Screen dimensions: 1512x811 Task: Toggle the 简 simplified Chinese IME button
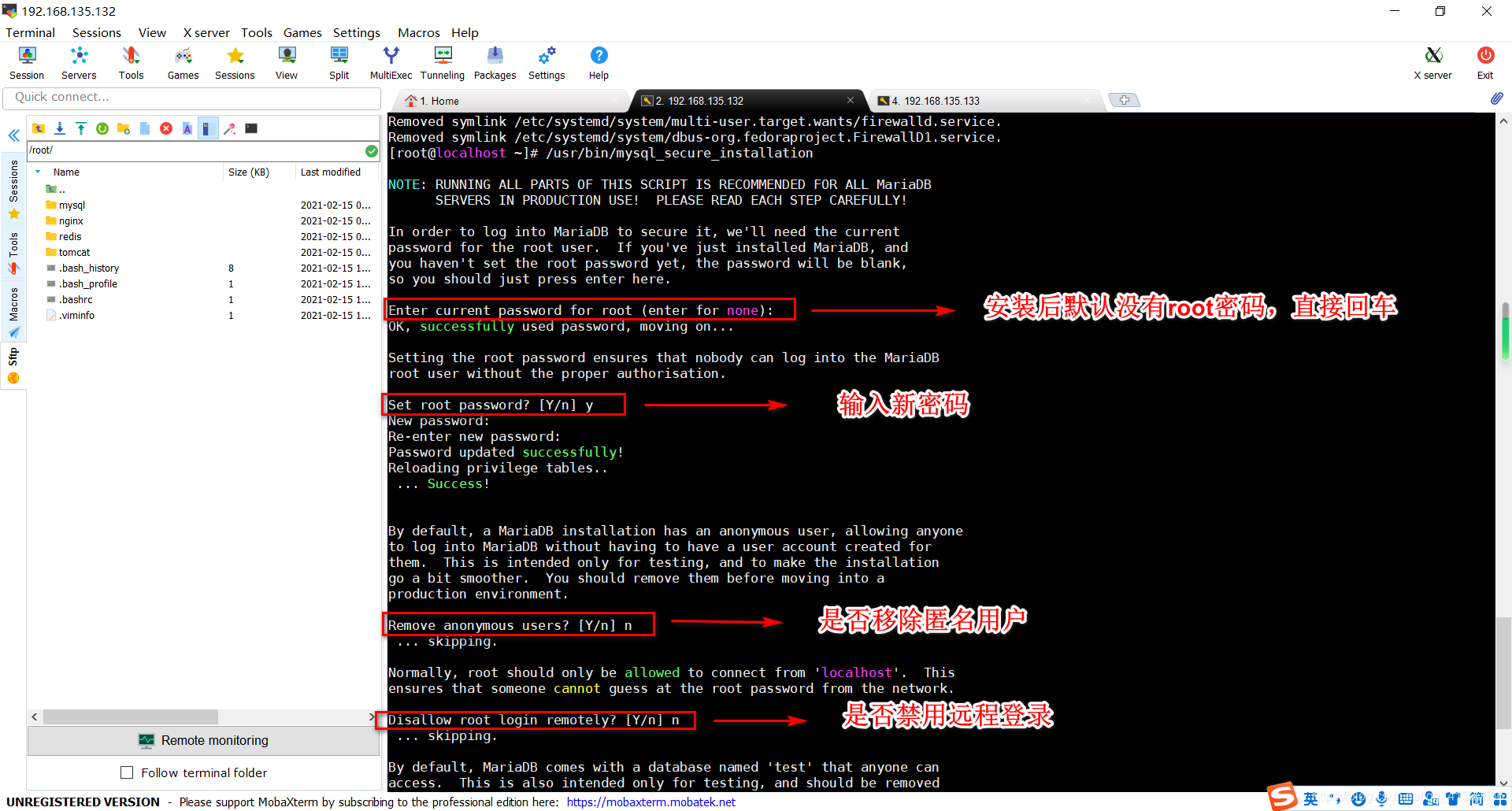point(1477,799)
